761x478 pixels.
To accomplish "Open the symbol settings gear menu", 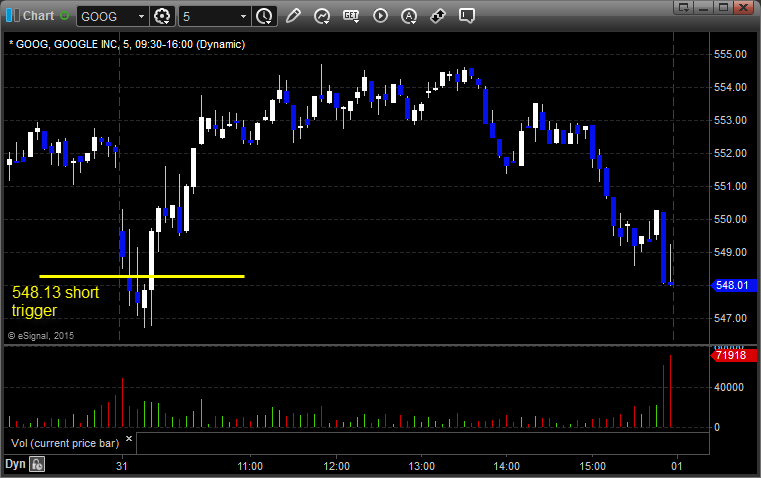I will tap(162, 16).
